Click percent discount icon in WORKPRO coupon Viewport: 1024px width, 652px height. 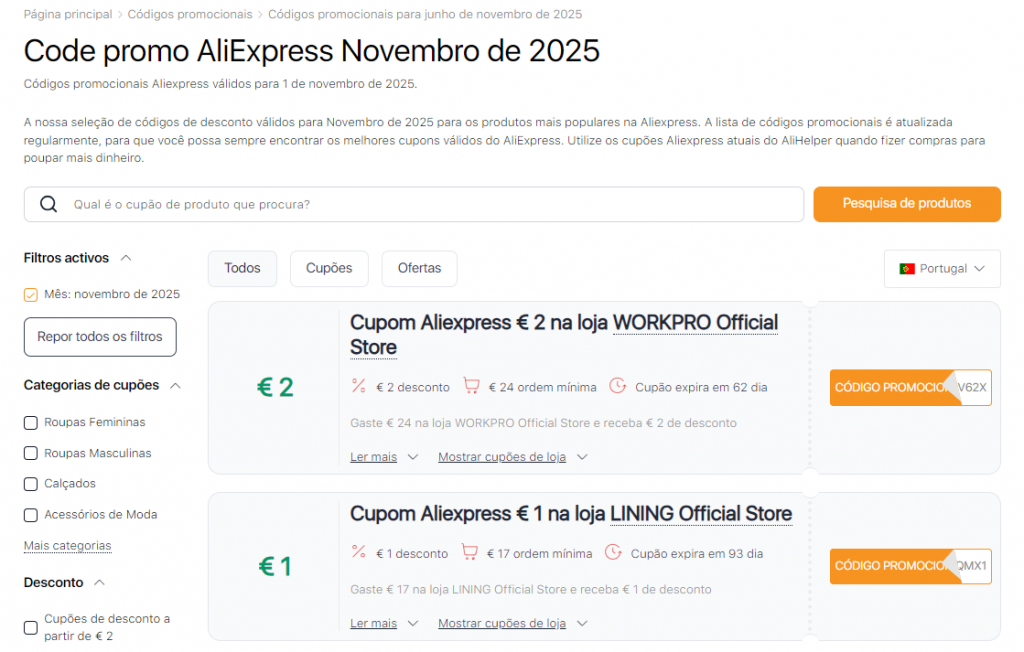click(359, 386)
